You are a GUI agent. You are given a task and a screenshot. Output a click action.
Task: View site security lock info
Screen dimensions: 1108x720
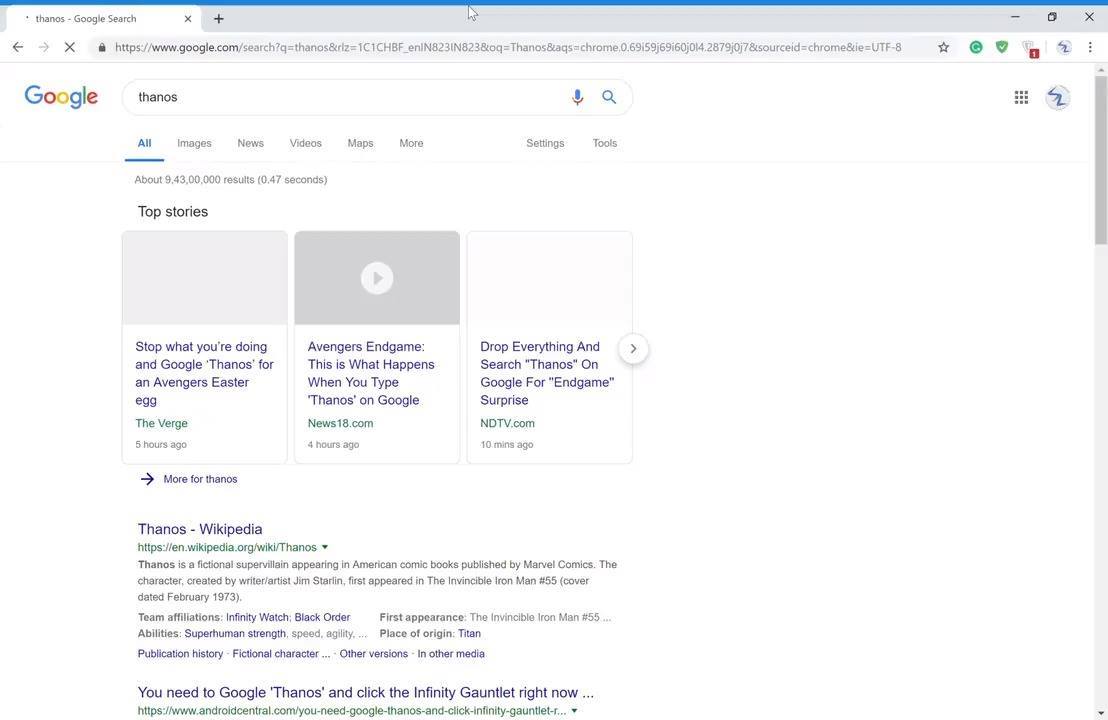[102, 47]
